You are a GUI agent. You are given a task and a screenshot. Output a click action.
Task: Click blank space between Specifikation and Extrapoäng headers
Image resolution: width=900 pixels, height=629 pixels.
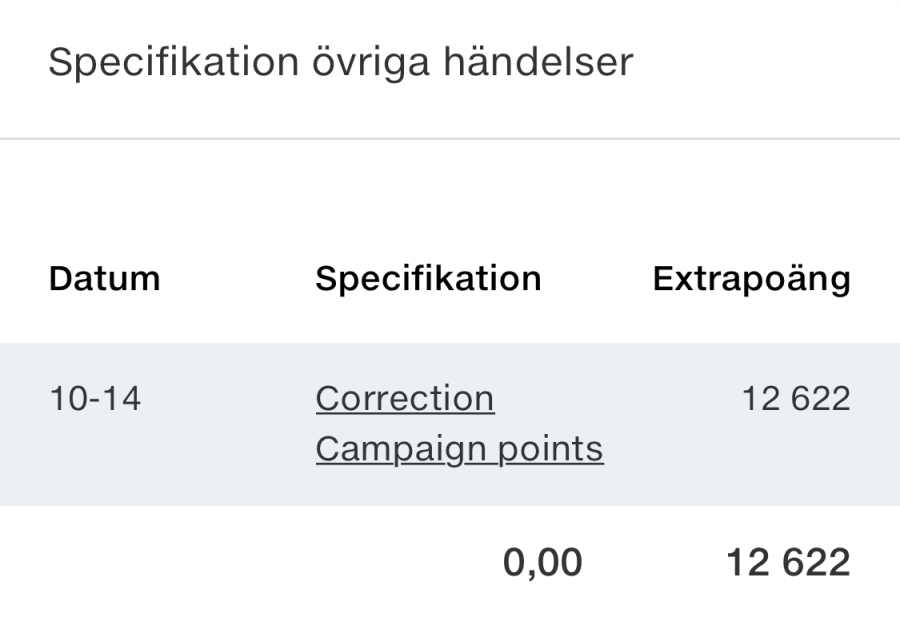597,279
